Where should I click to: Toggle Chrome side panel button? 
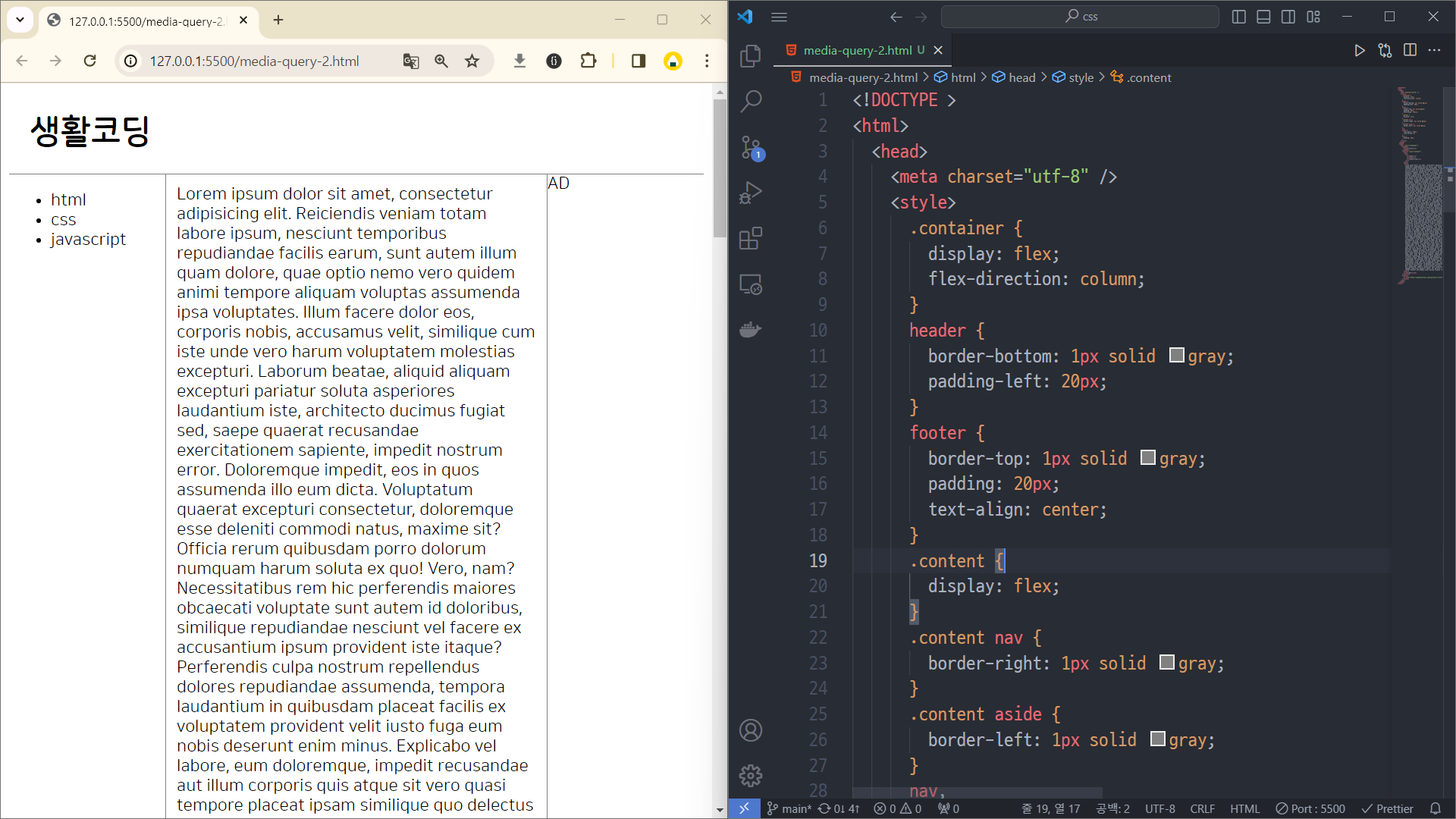[639, 61]
